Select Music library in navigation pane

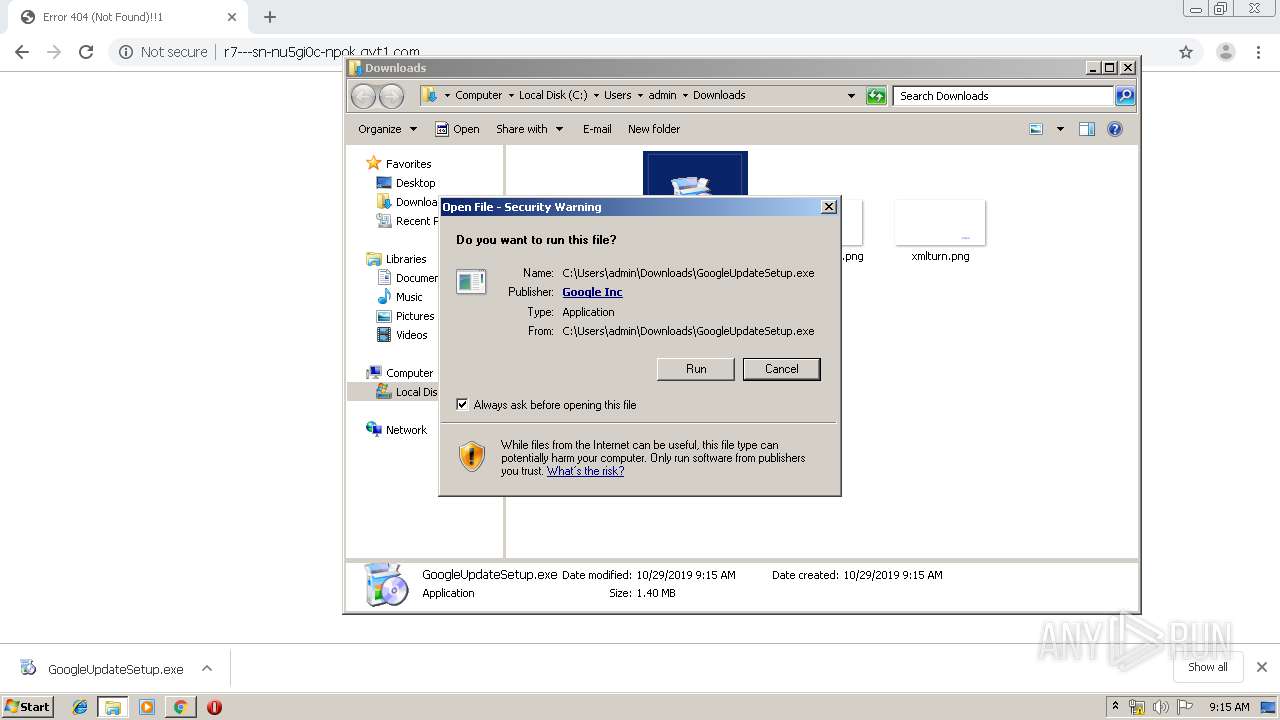[400, 297]
